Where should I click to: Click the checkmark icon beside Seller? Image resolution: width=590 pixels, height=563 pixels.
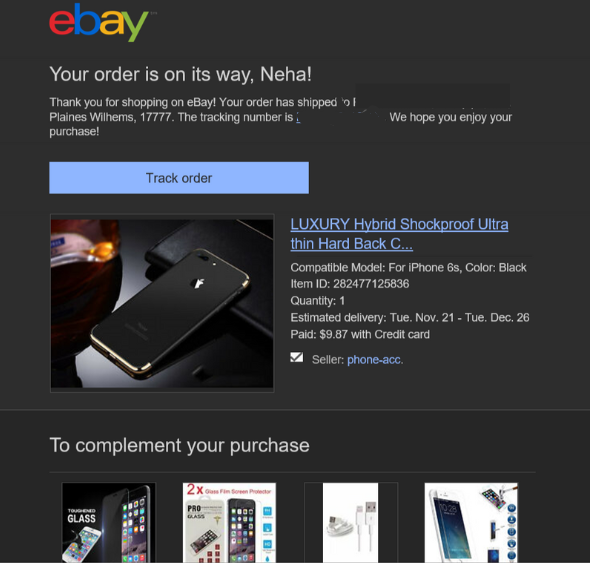[x=297, y=357]
